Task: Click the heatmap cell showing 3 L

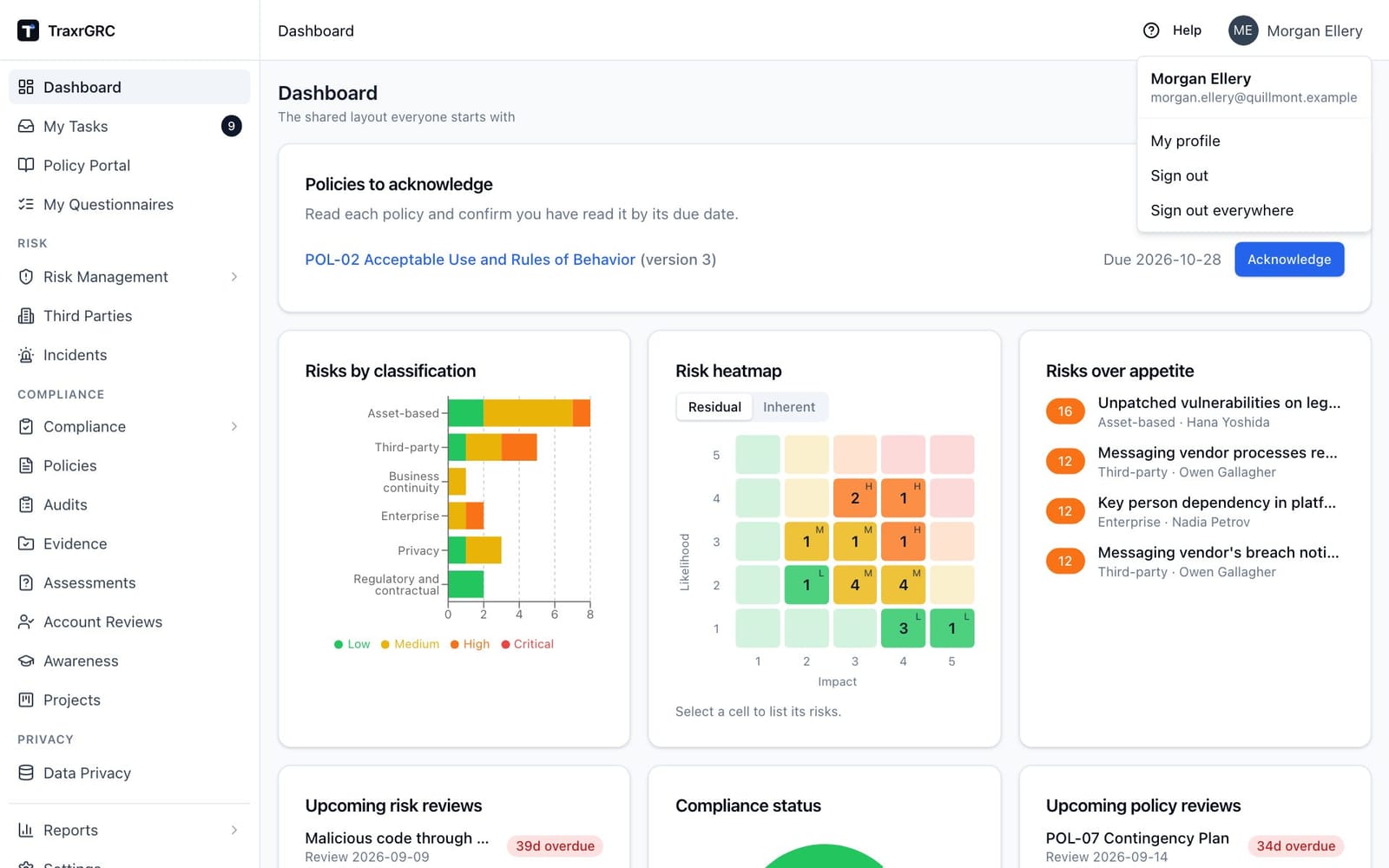Action: [903, 628]
